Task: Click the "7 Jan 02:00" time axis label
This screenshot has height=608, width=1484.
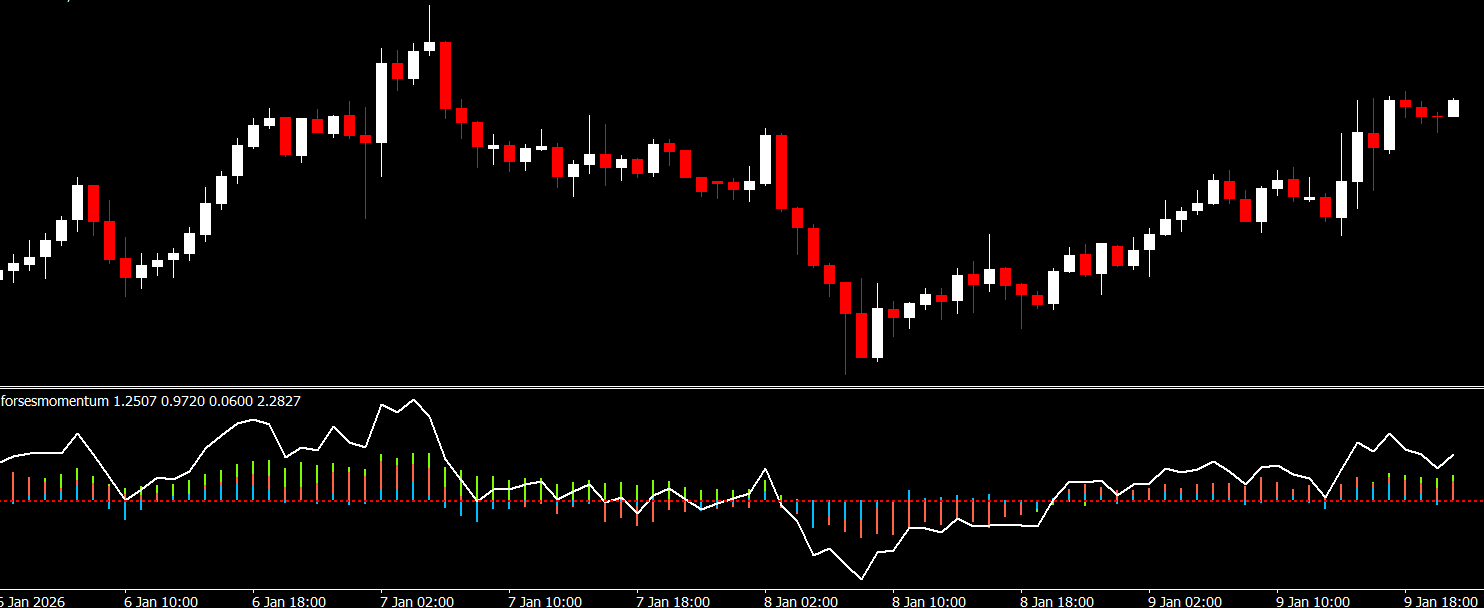Action: 418,601
